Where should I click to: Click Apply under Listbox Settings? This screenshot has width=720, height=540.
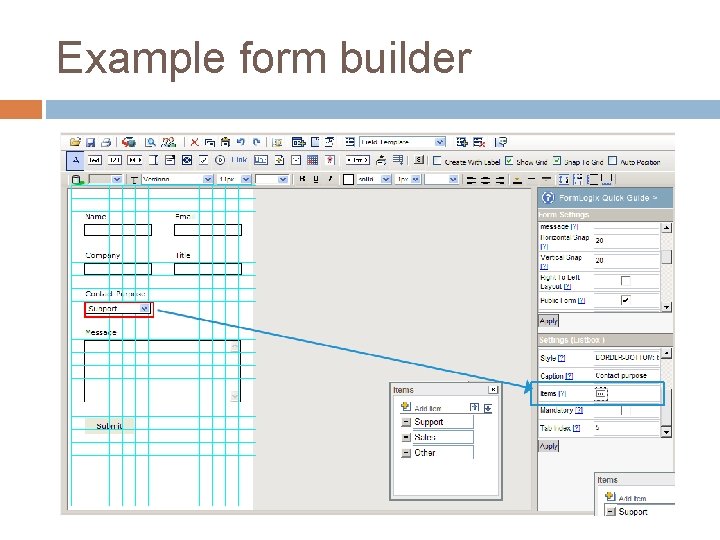point(548,445)
